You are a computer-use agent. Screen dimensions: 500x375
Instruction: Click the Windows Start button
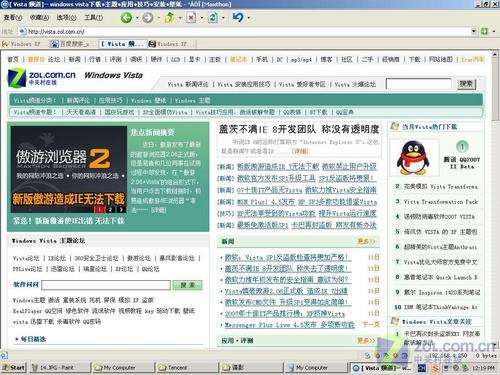[13, 367]
